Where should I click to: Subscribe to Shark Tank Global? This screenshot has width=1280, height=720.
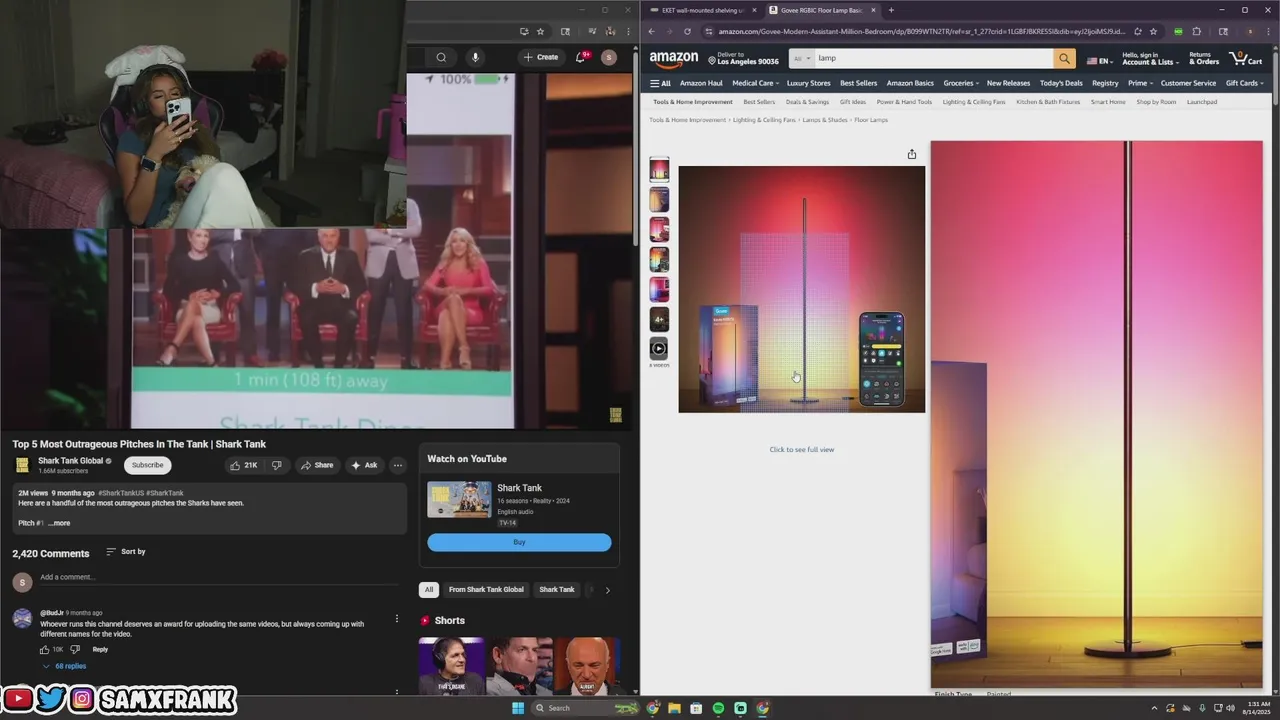pyautogui.click(x=148, y=465)
